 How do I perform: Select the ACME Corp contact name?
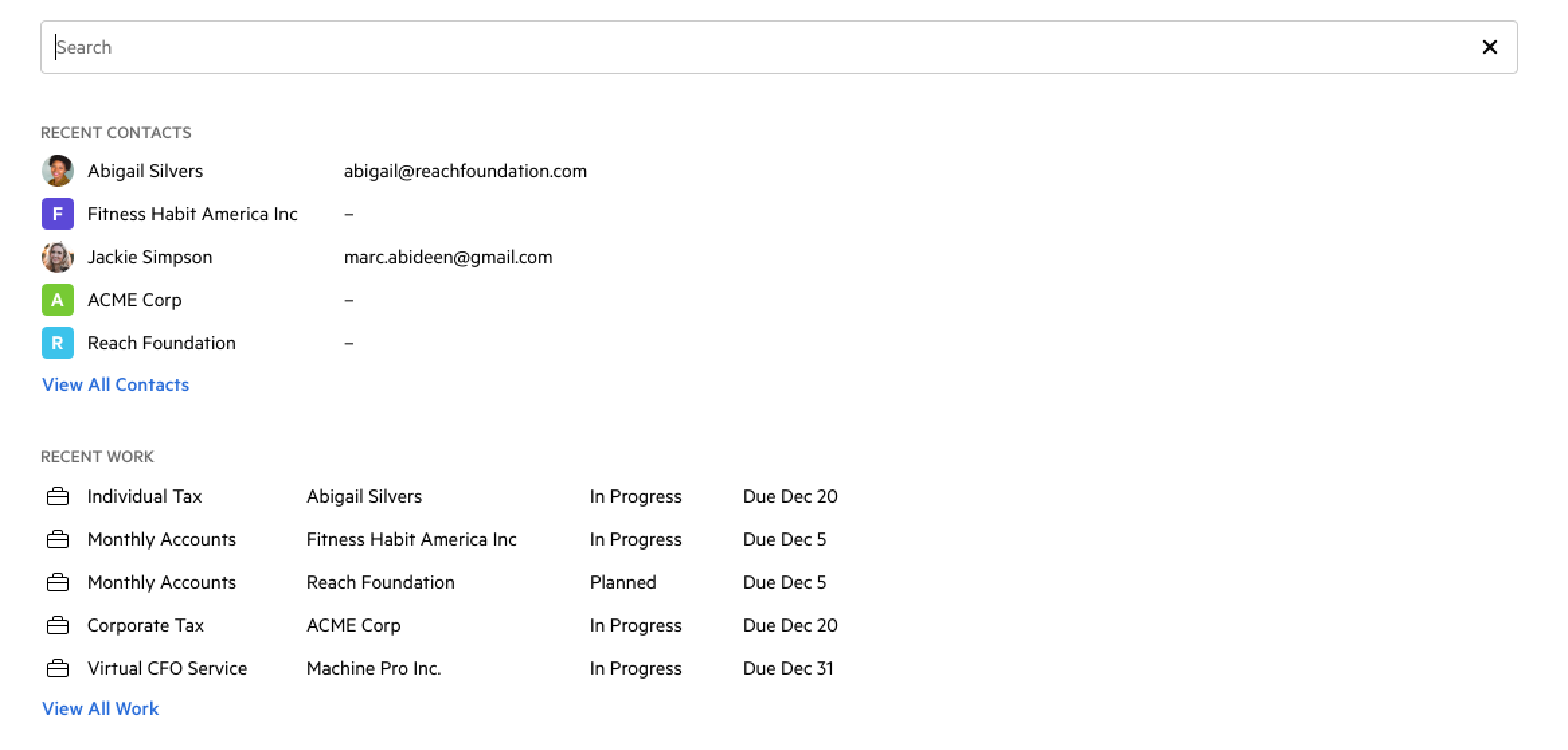point(134,300)
